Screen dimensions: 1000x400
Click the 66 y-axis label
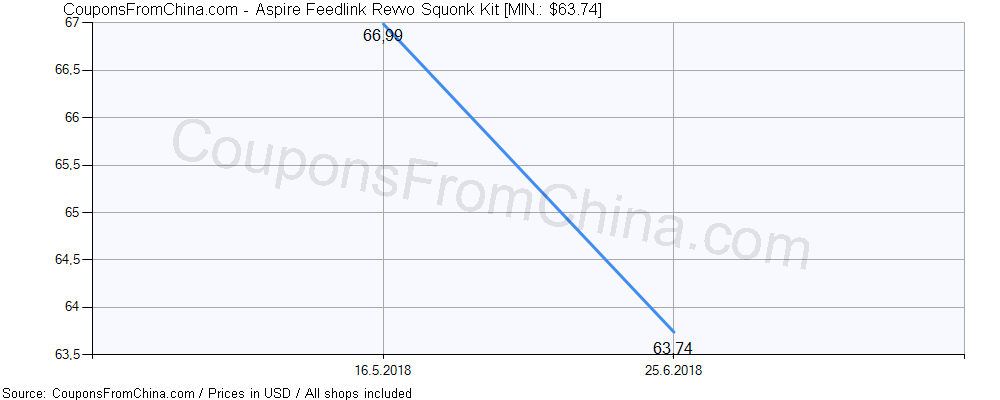[x=73, y=118]
